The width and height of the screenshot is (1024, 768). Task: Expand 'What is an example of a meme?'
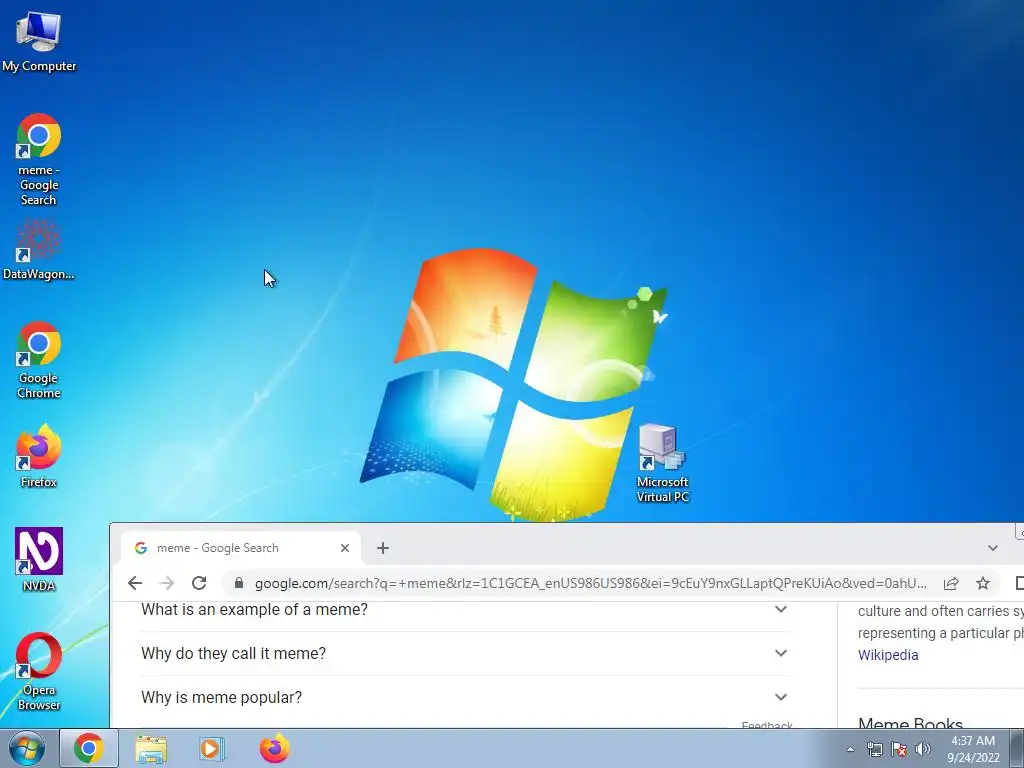[466, 609]
